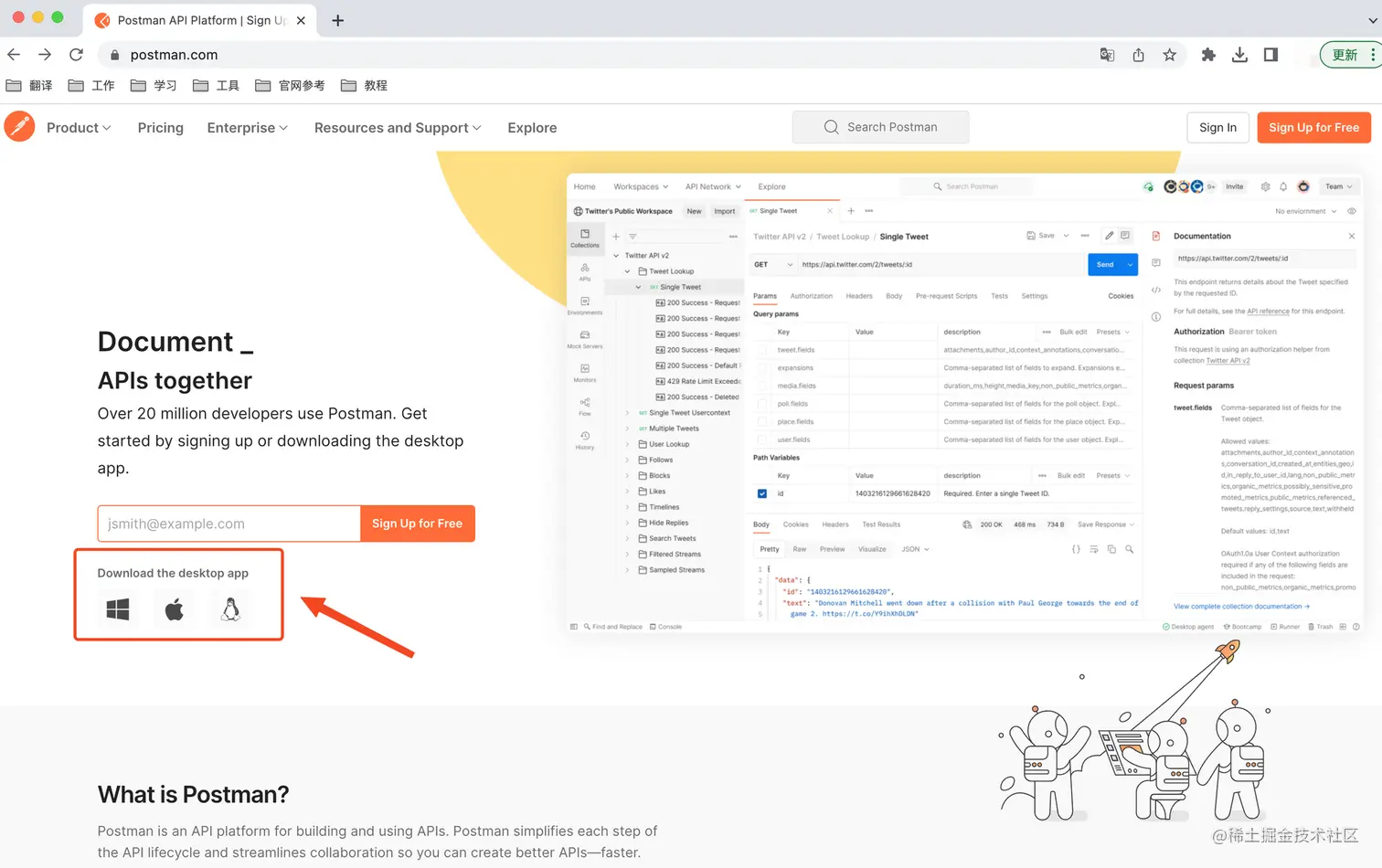Image resolution: width=1382 pixels, height=868 pixels.
Task: Toggle the Chrome side panel icon
Action: tap(1270, 55)
